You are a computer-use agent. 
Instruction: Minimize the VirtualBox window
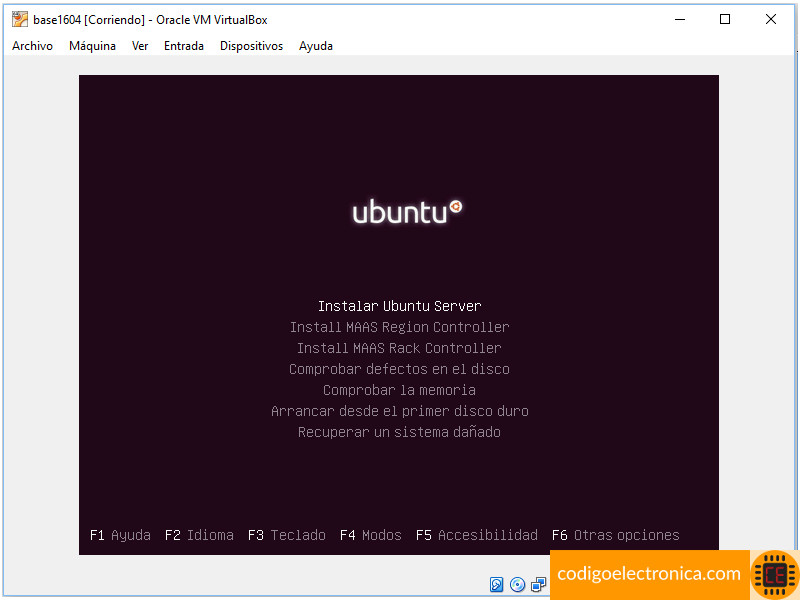tap(680, 19)
